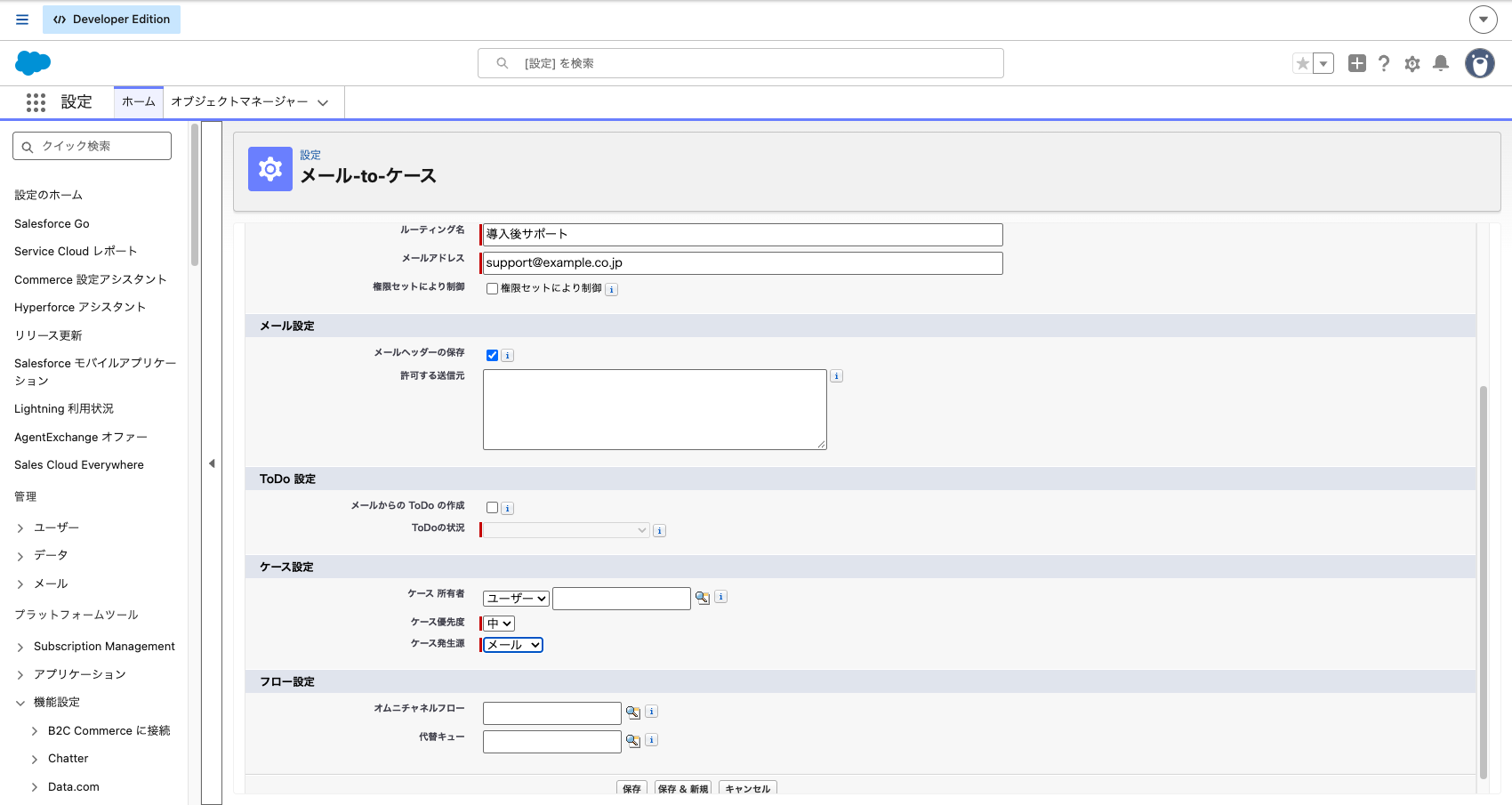This screenshot has height=805, width=1512.
Task: Enable メールからの ToDo の作成 checkbox
Action: pos(492,508)
